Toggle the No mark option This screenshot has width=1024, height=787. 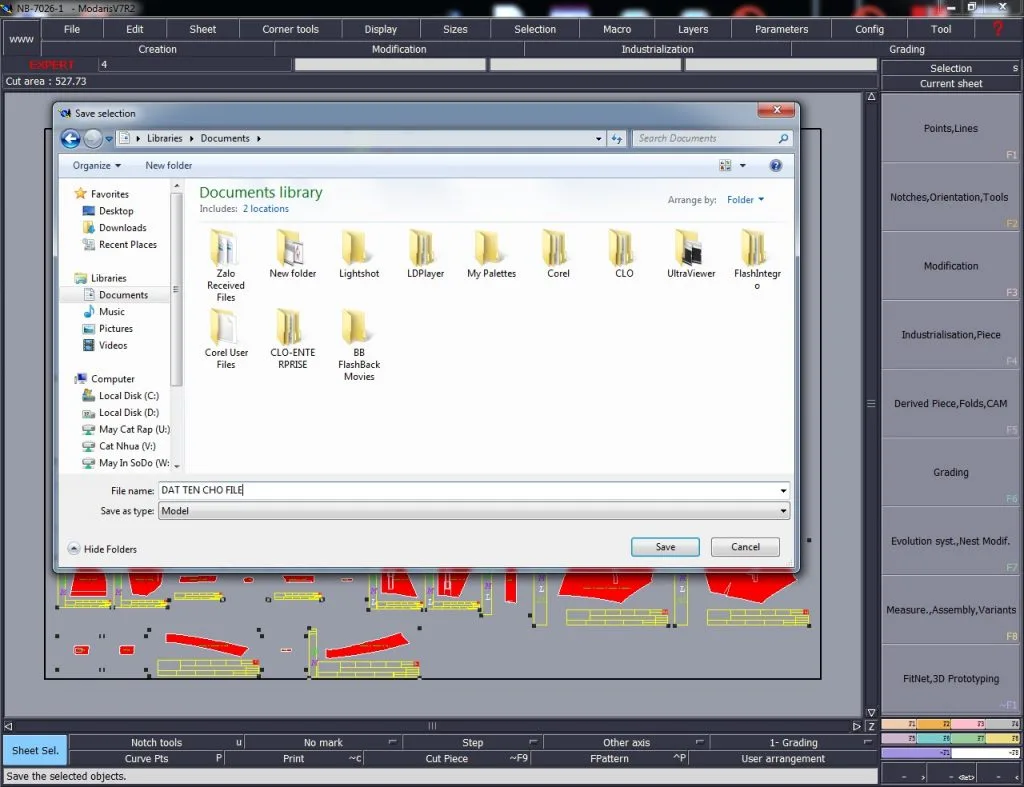pyautogui.click(x=323, y=743)
